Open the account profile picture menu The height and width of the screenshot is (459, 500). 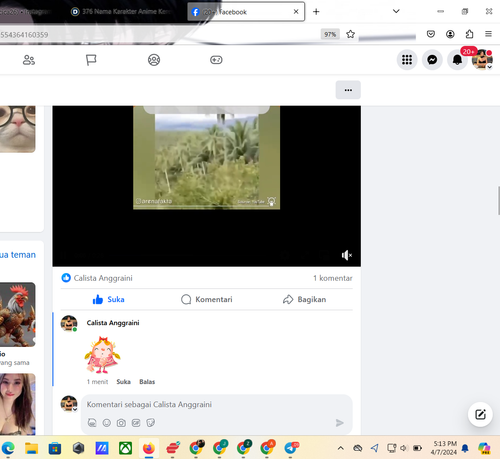coord(482,60)
